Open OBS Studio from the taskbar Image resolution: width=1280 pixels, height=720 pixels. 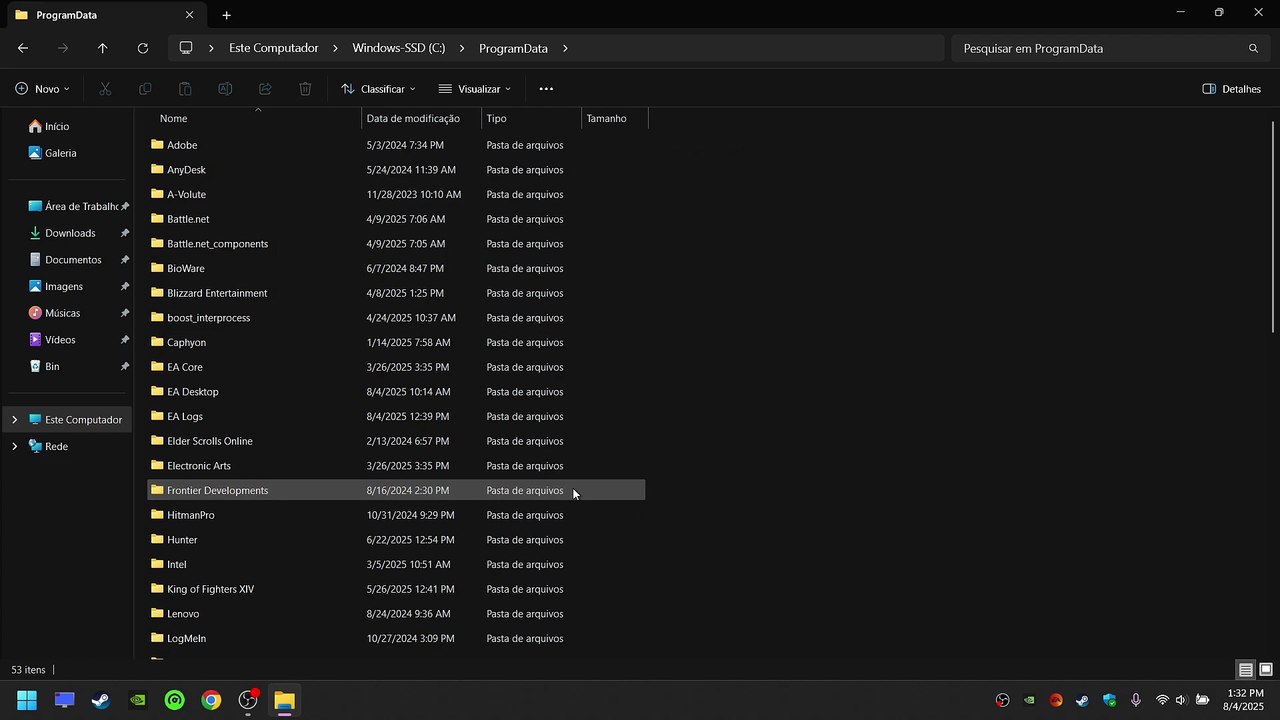[248, 700]
